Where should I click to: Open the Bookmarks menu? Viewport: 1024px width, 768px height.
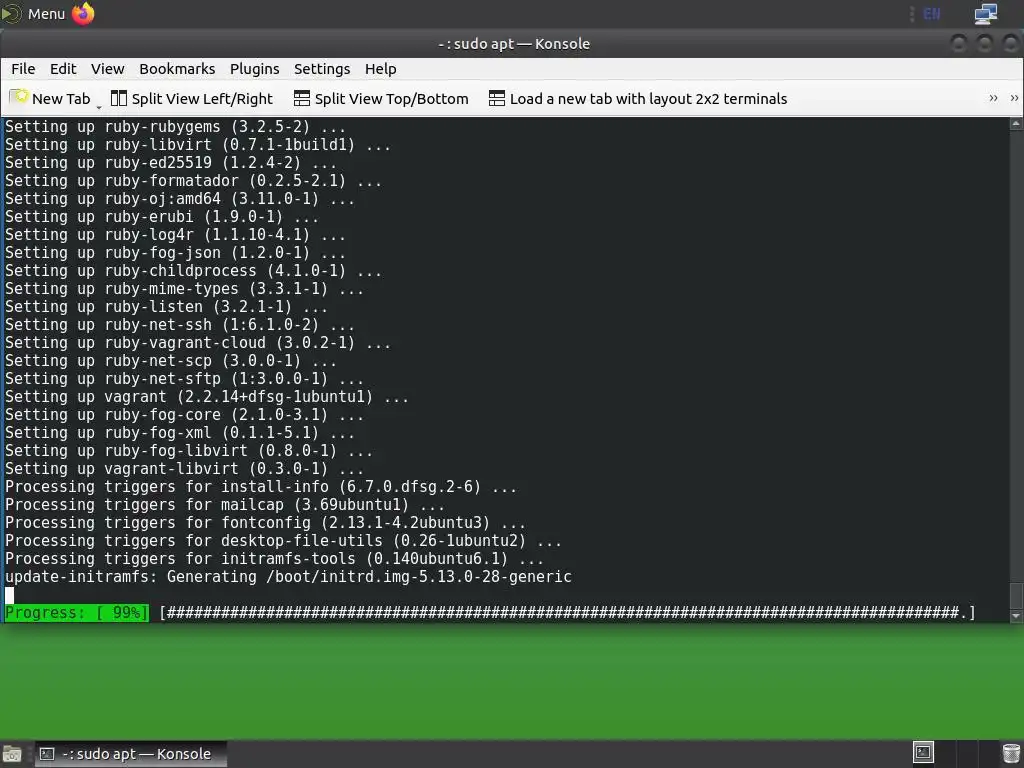[177, 69]
